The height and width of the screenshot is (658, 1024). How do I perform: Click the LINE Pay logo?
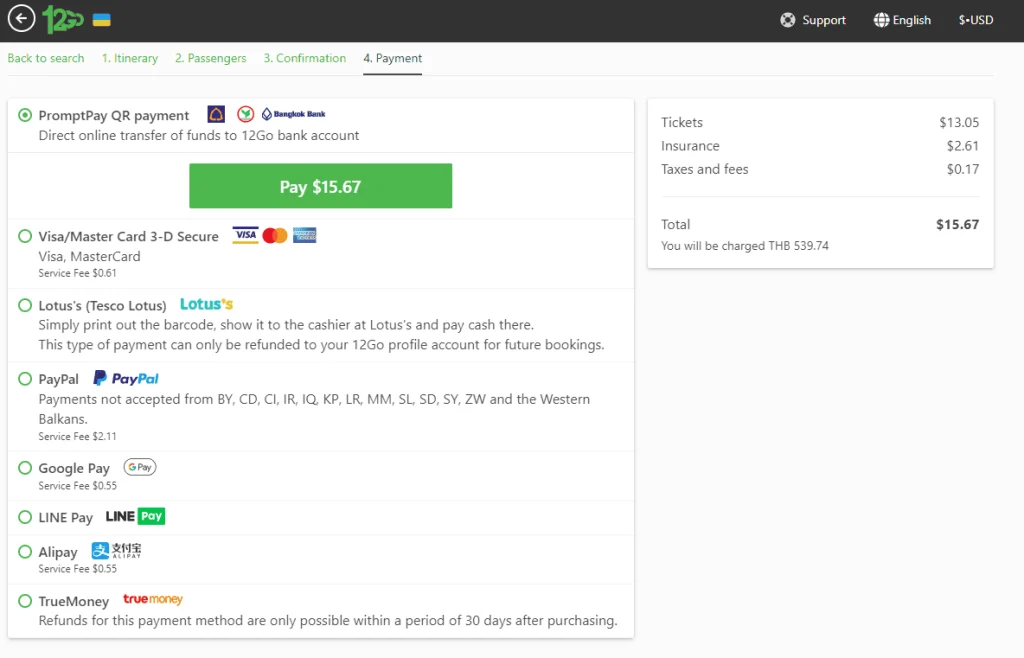pos(135,517)
